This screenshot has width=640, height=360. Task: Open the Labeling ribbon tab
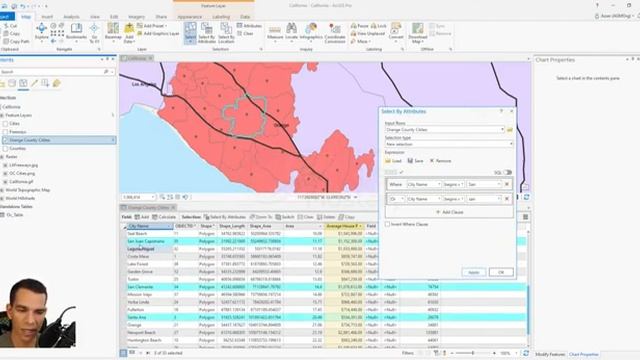click(x=221, y=17)
